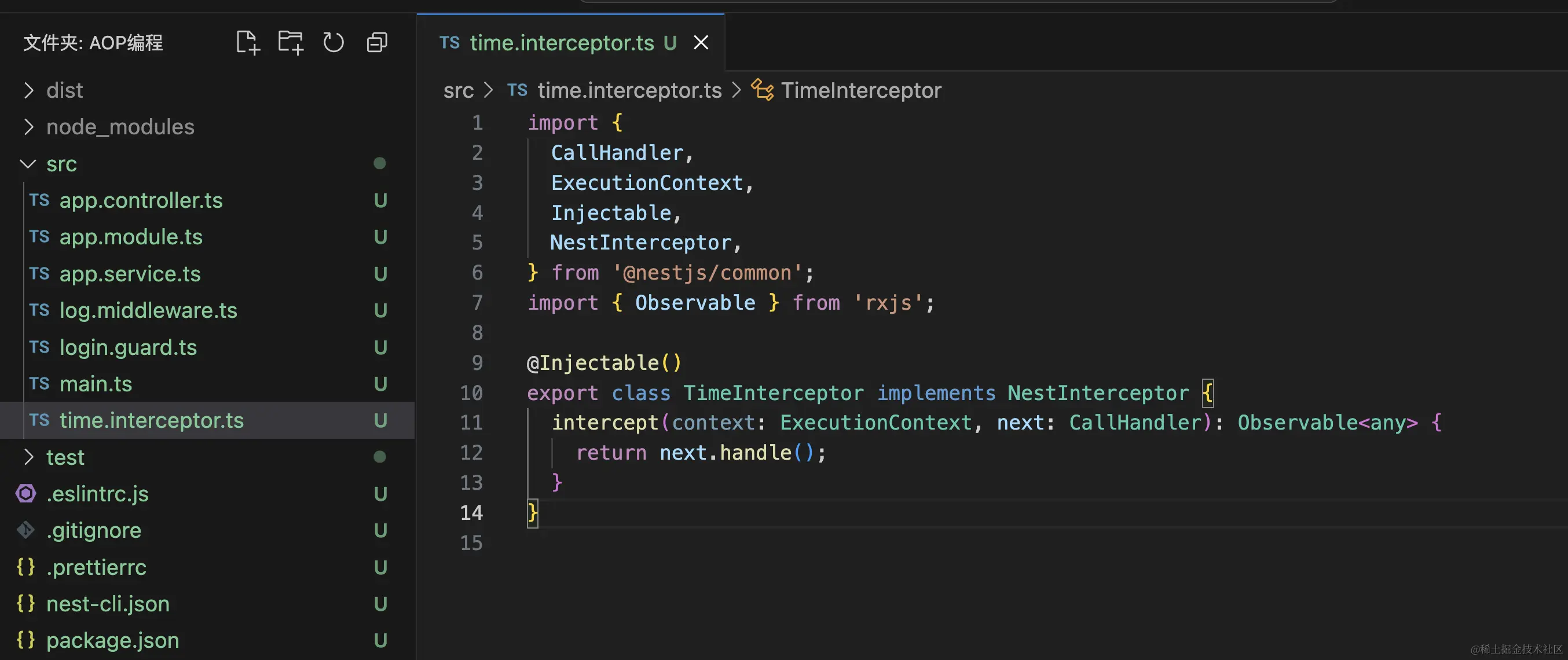The height and width of the screenshot is (660, 1568).
Task: Click time.interceptor.ts in the breadcrumb
Action: click(x=629, y=90)
